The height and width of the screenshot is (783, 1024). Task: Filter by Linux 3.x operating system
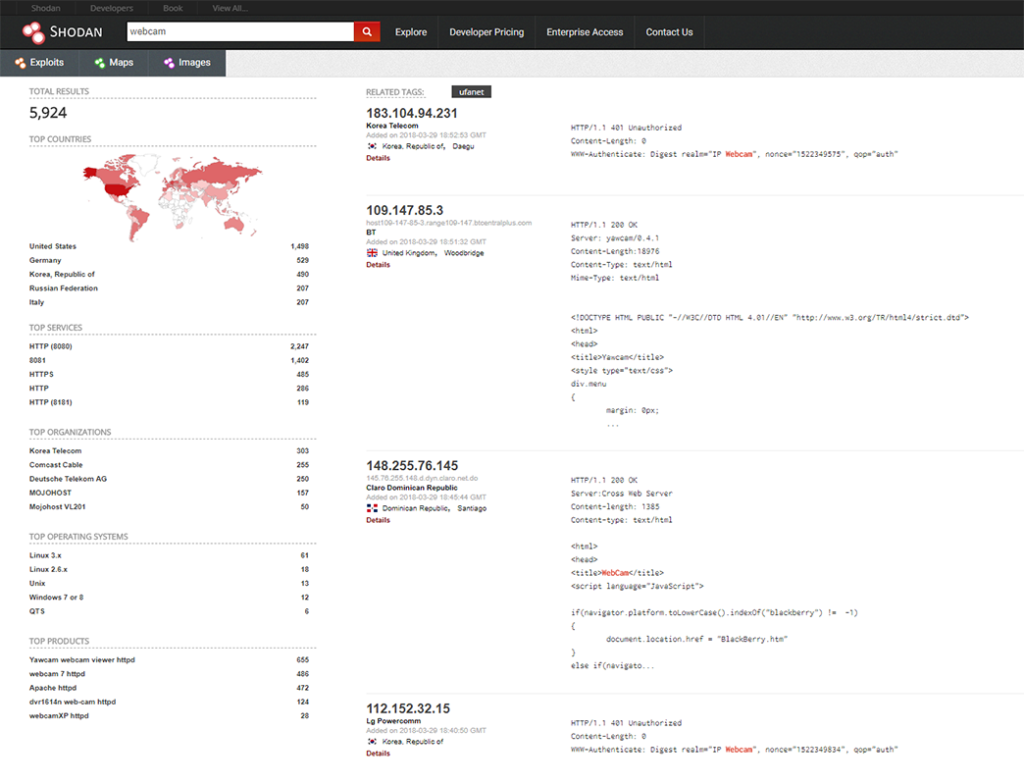pyautogui.click(x=45, y=555)
